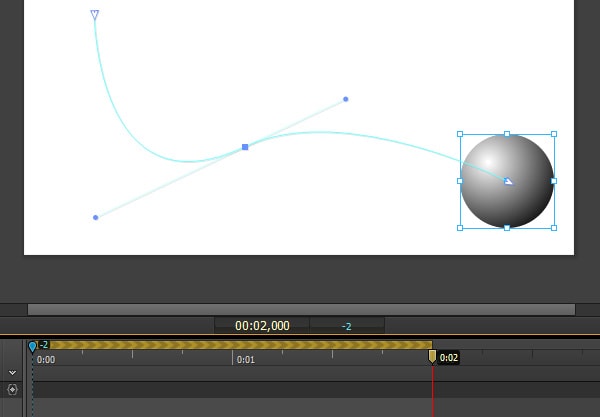Image resolution: width=600 pixels, height=417 pixels.
Task: Click the sphere's bottom-left selection handle
Action: click(x=460, y=228)
